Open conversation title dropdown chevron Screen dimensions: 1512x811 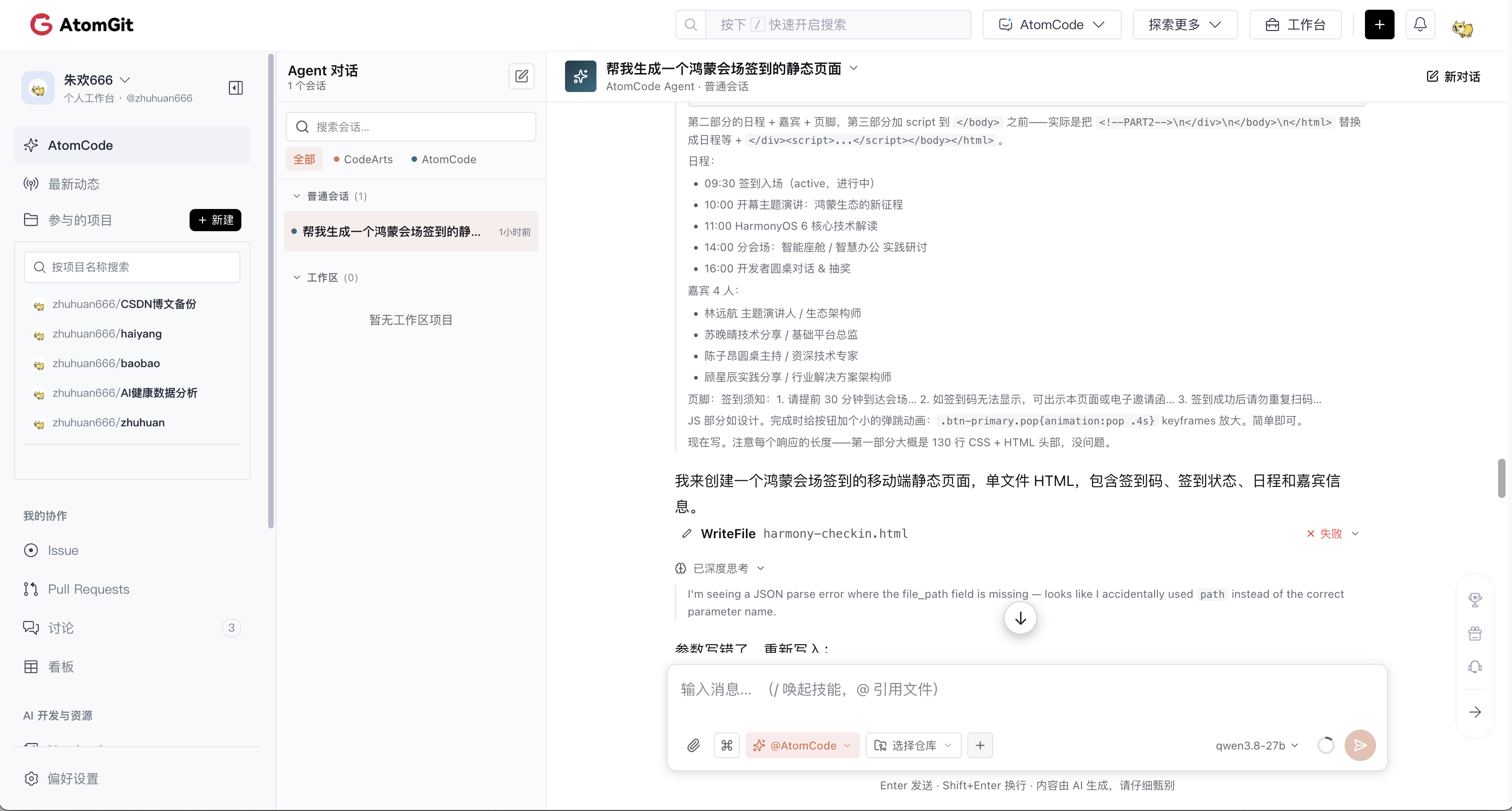[854, 68]
